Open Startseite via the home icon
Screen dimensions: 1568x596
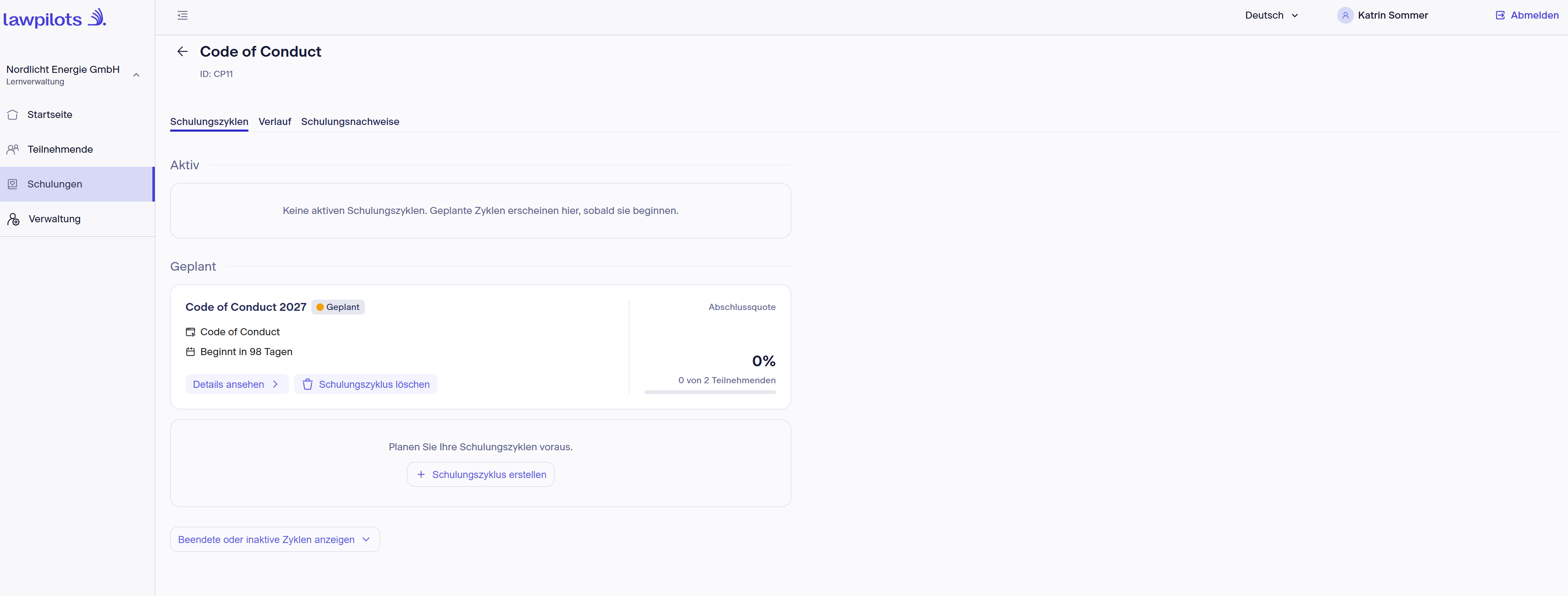(x=12, y=114)
